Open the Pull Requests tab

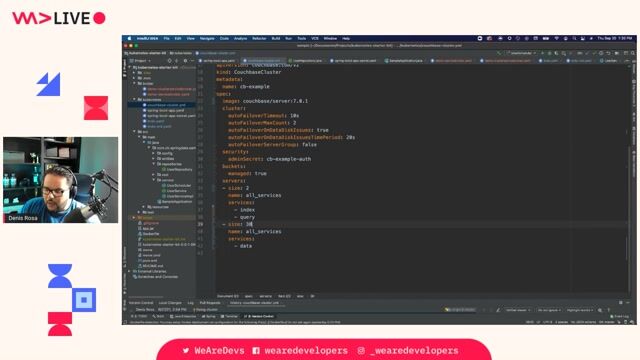click(210, 303)
